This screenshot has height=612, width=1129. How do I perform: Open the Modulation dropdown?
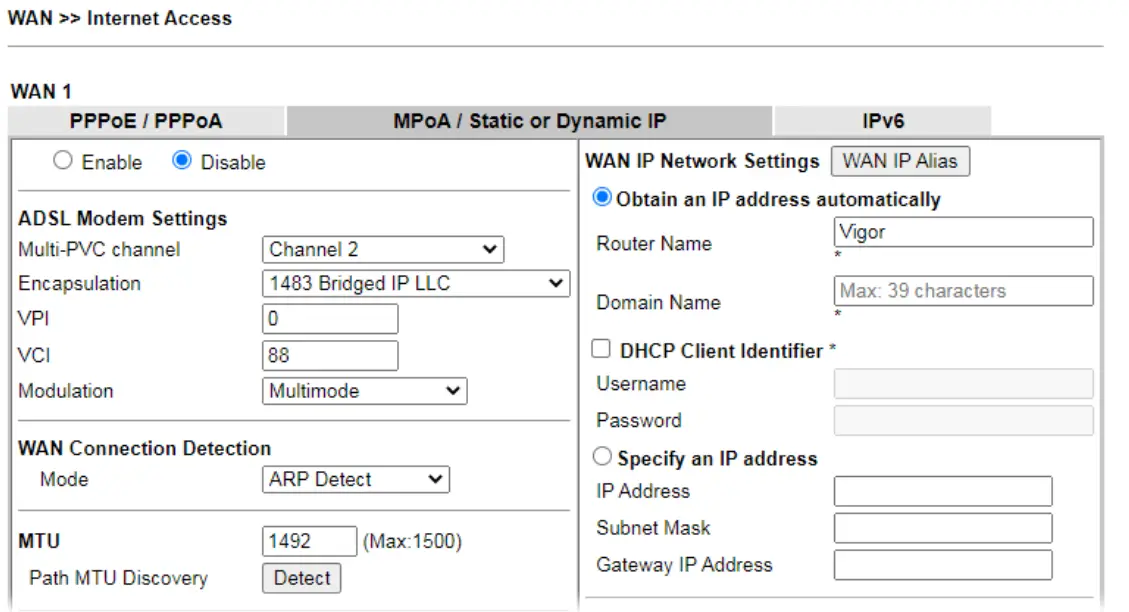click(364, 390)
